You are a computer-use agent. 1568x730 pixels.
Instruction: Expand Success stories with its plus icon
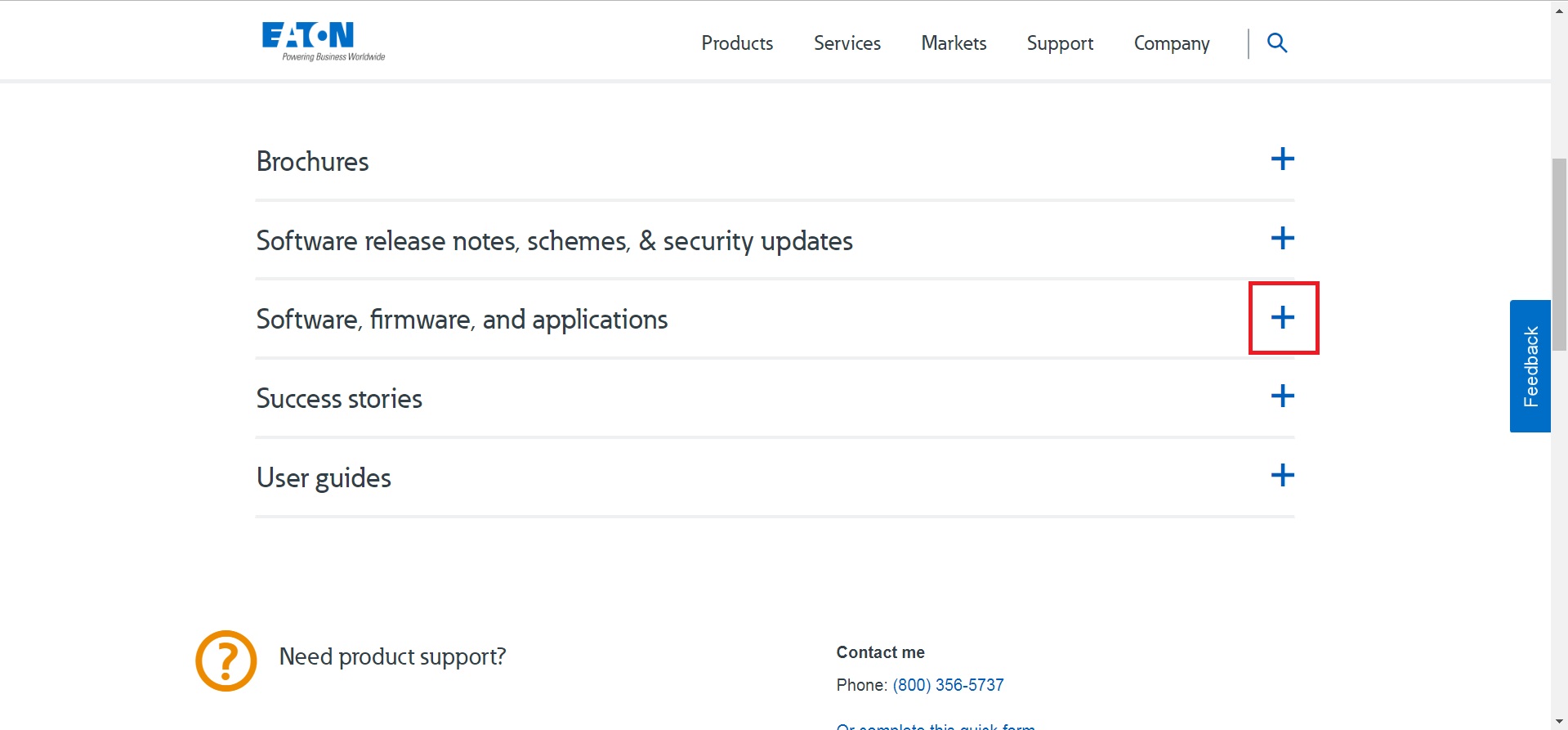[1282, 396]
